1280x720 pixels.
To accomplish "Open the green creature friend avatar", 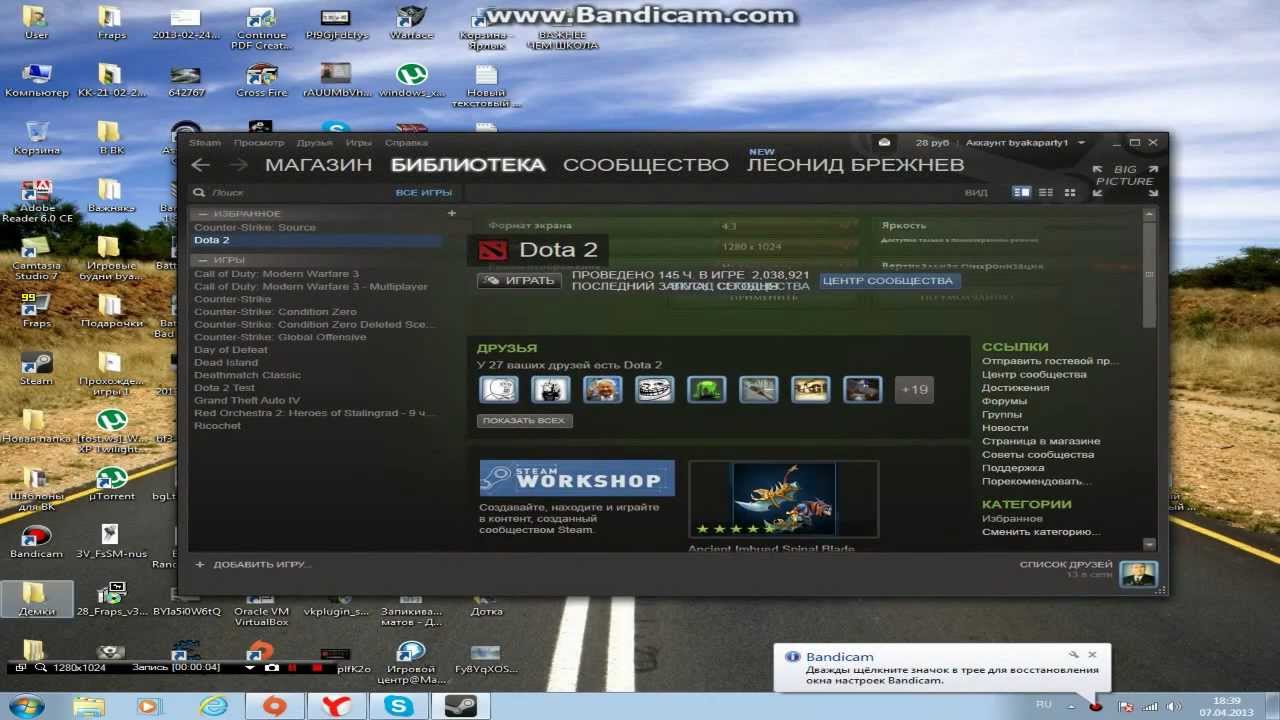I will pyautogui.click(x=706, y=390).
